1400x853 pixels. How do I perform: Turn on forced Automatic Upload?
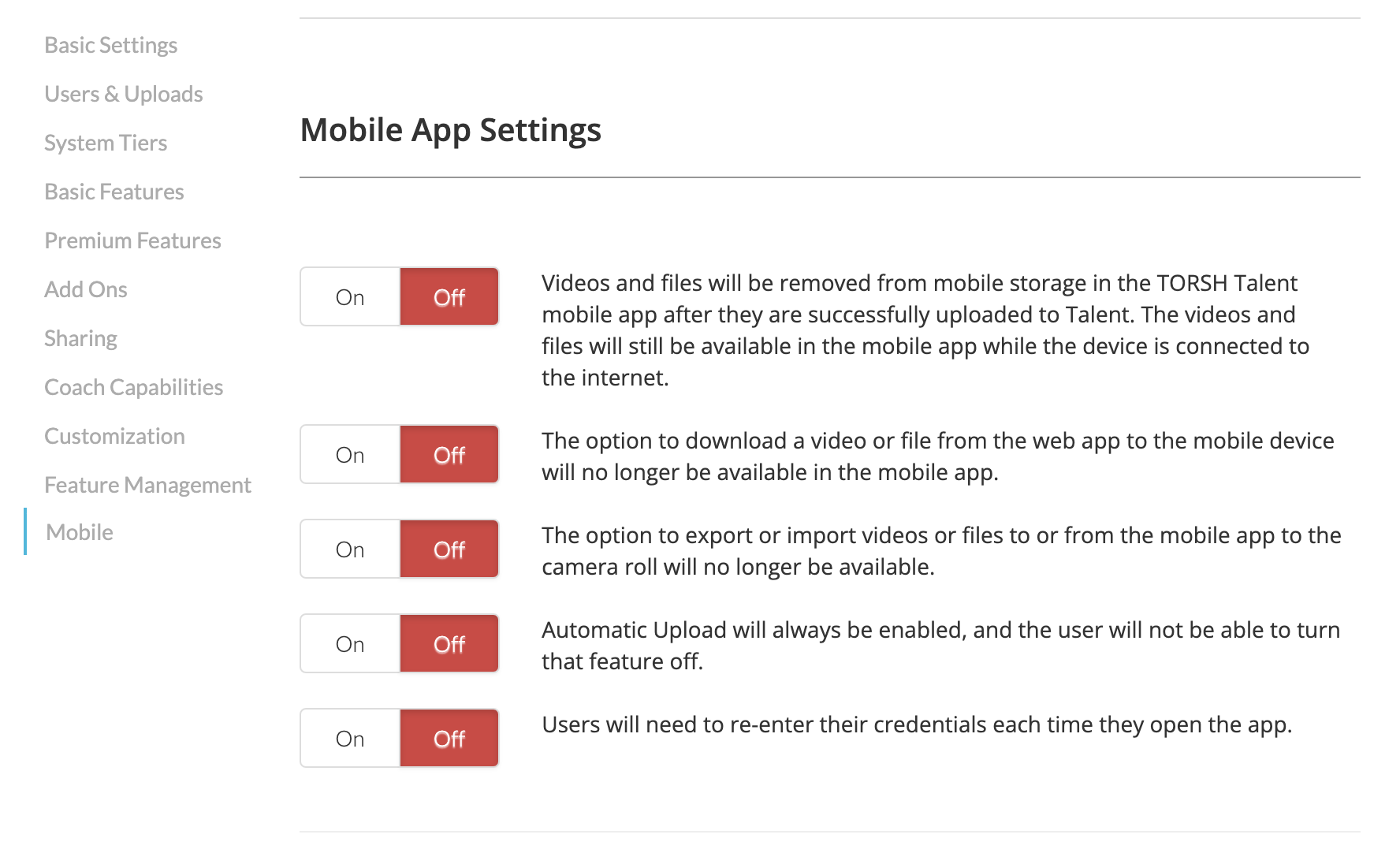(350, 644)
